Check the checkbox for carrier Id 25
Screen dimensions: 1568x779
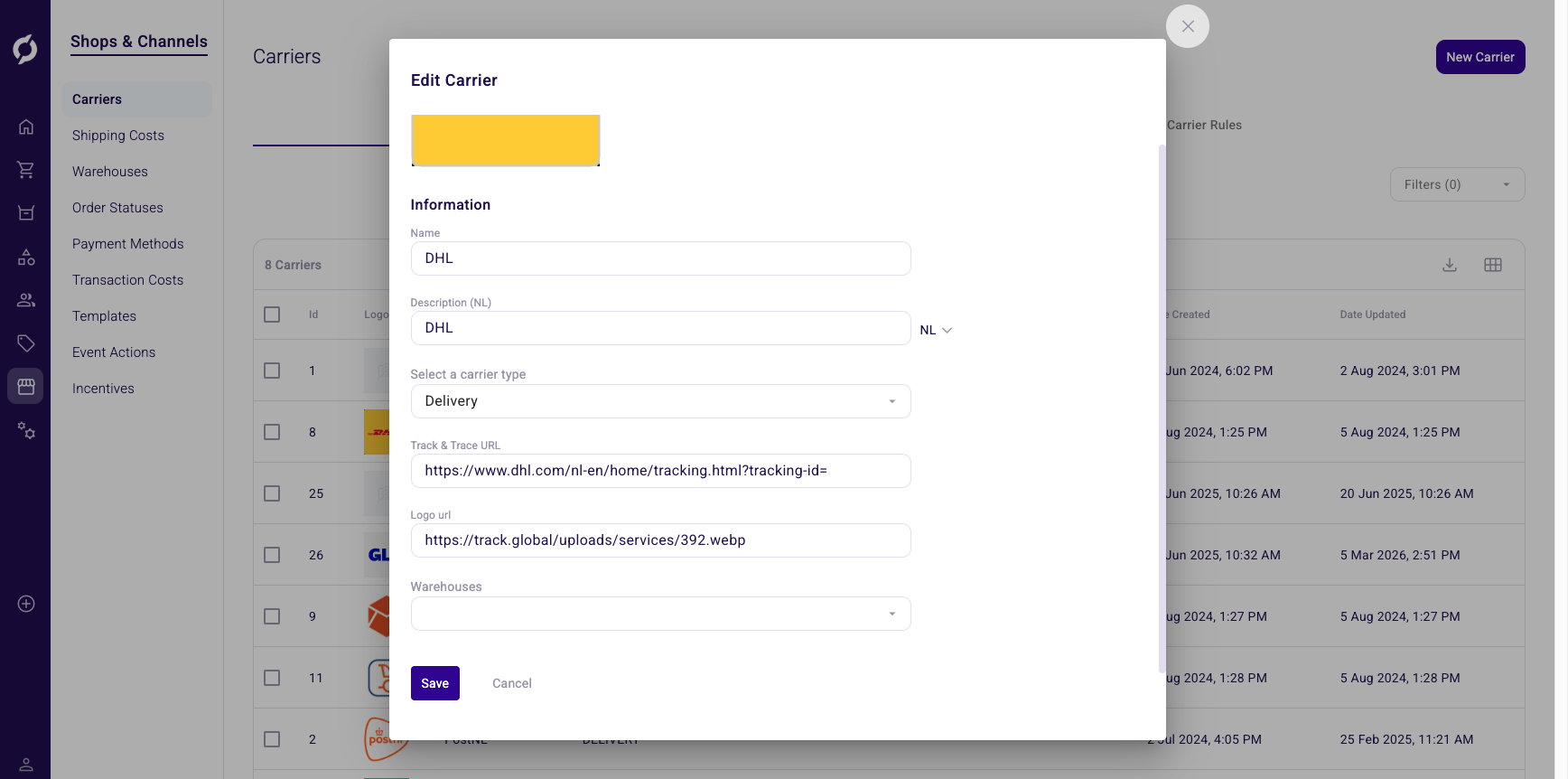272,493
